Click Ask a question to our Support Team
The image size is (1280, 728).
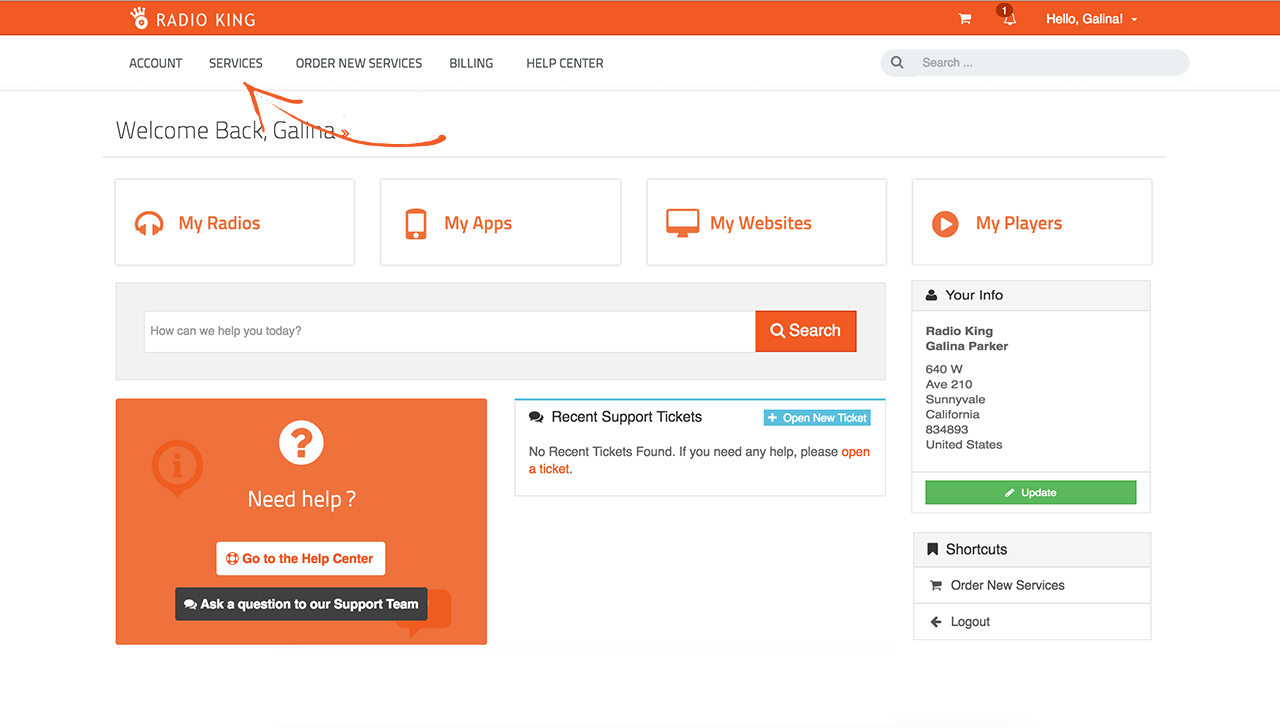point(301,604)
